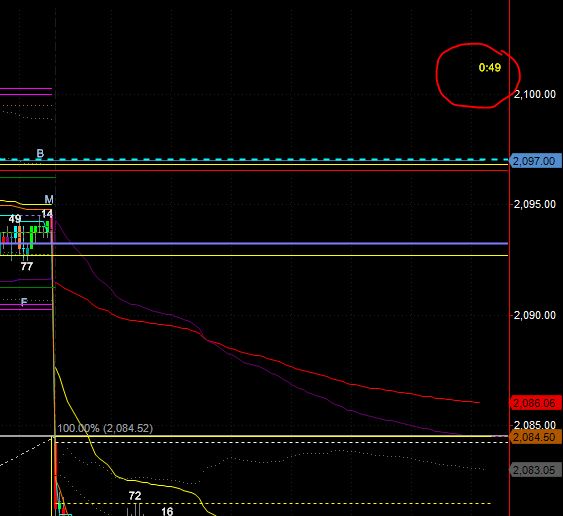Click the 2,090.00 price axis label
Viewport: 563px width, 516px height.
point(535,315)
